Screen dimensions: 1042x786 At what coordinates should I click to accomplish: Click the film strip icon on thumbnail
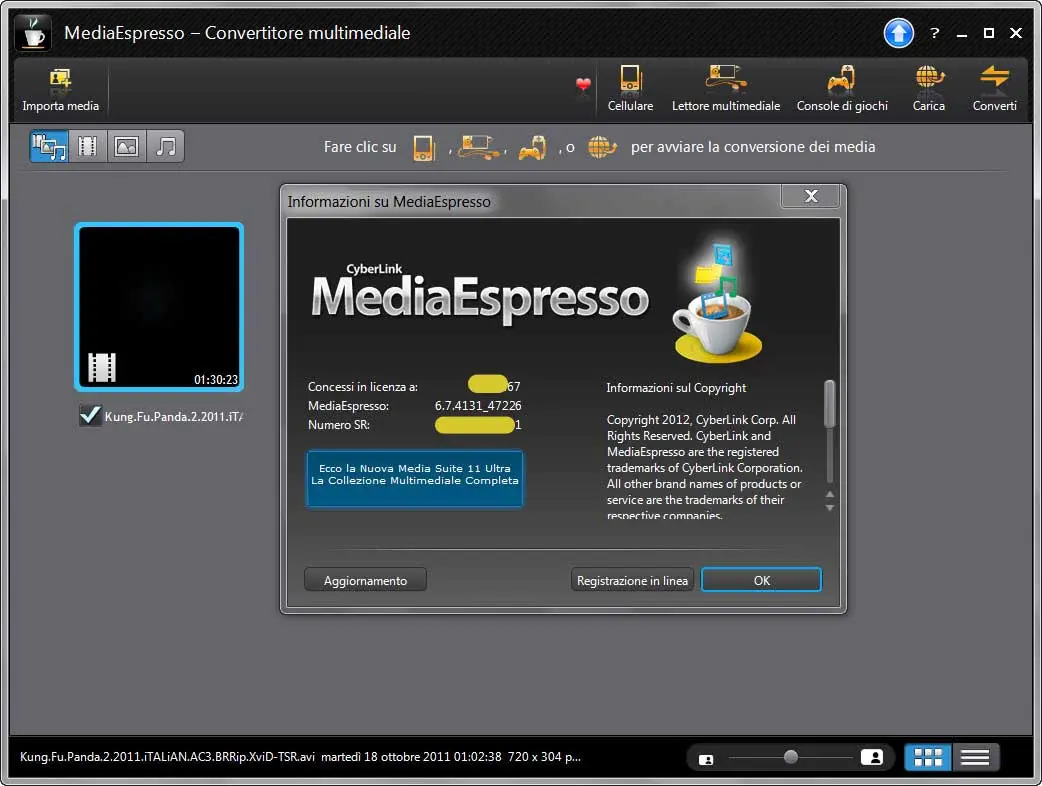(102, 367)
